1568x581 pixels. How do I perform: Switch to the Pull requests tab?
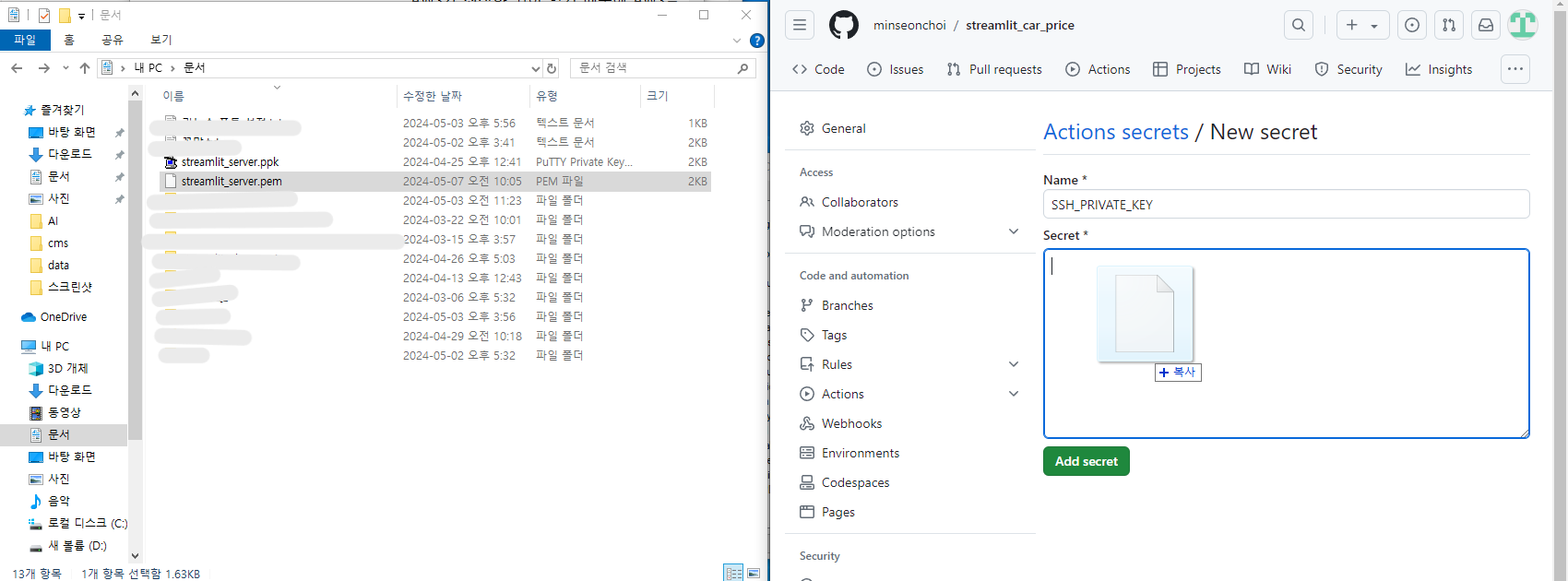pyautogui.click(x=994, y=69)
